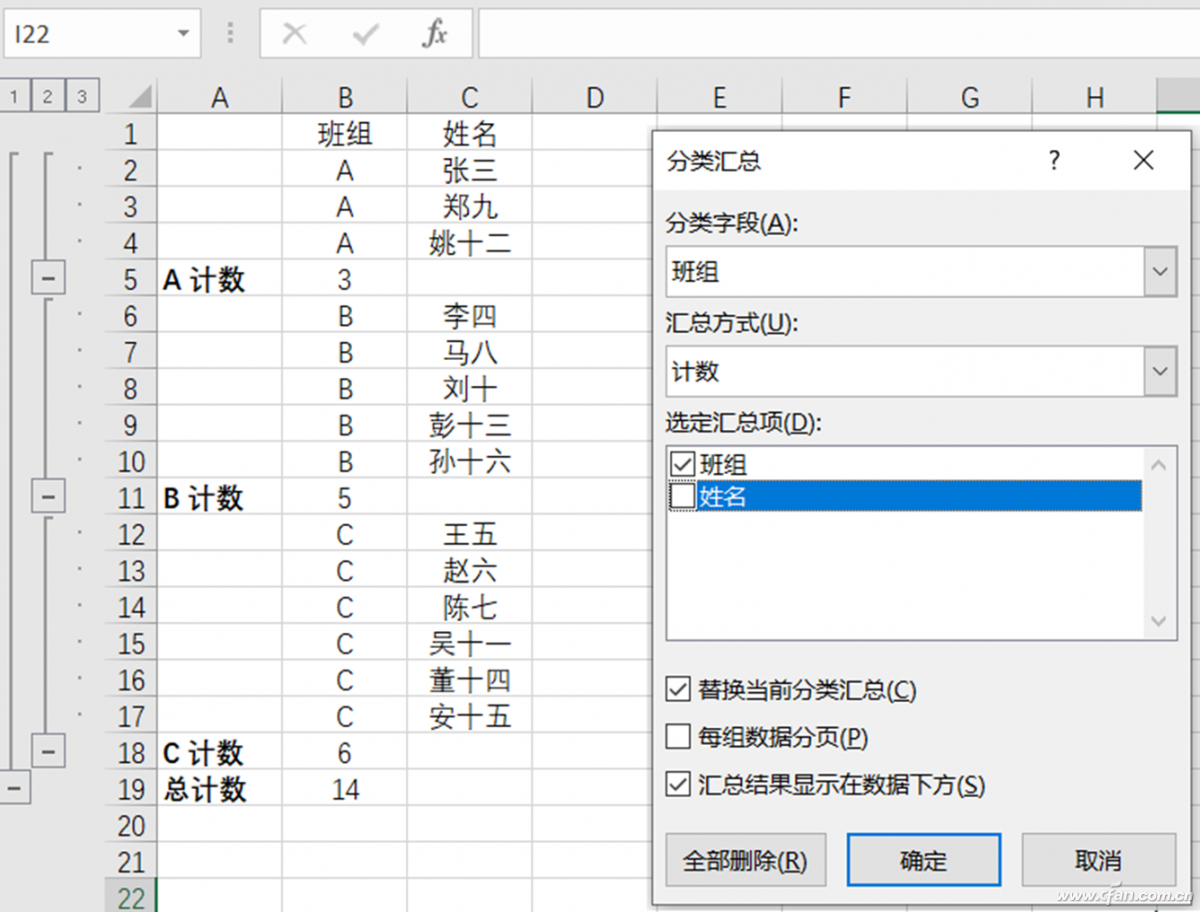
Task: Toggle 替换当前分类汇总 checkbox
Action: (678, 689)
